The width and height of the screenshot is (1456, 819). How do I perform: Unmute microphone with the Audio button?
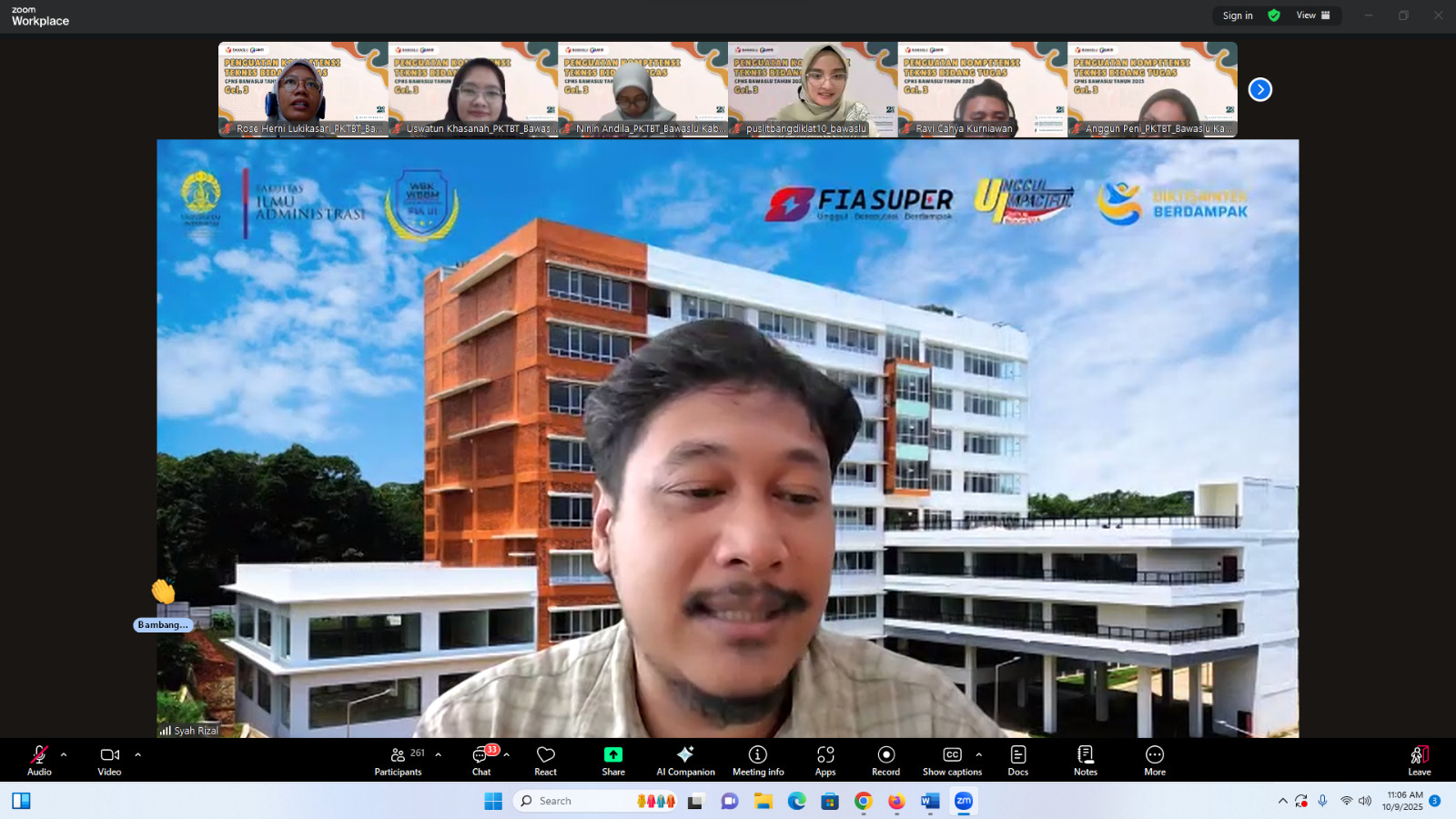tap(39, 760)
